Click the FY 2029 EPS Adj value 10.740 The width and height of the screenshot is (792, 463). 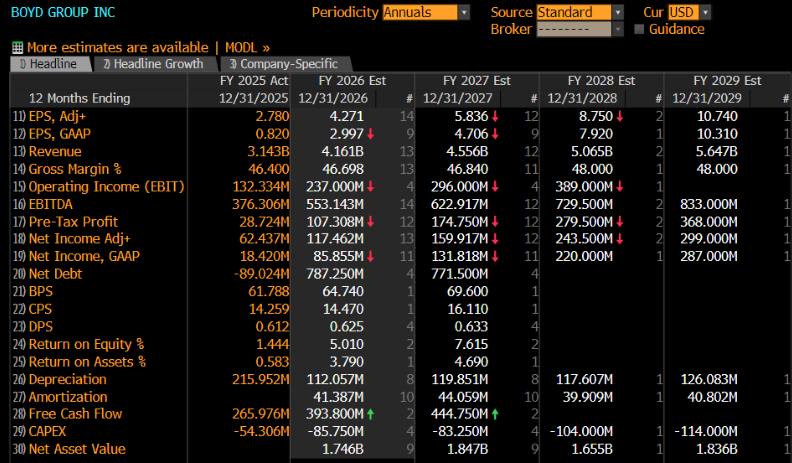click(x=717, y=117)
